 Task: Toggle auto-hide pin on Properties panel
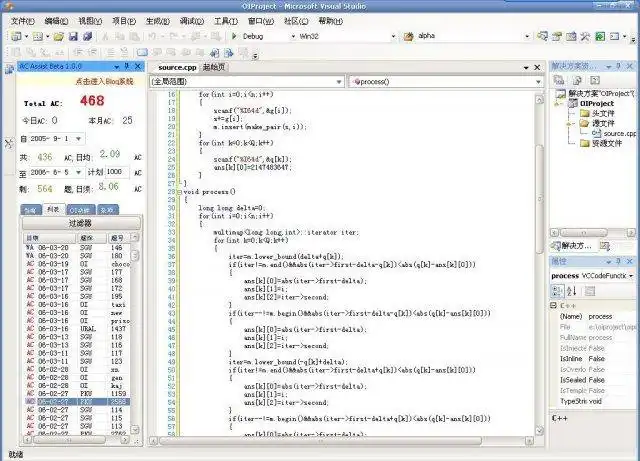pos(619,261)
